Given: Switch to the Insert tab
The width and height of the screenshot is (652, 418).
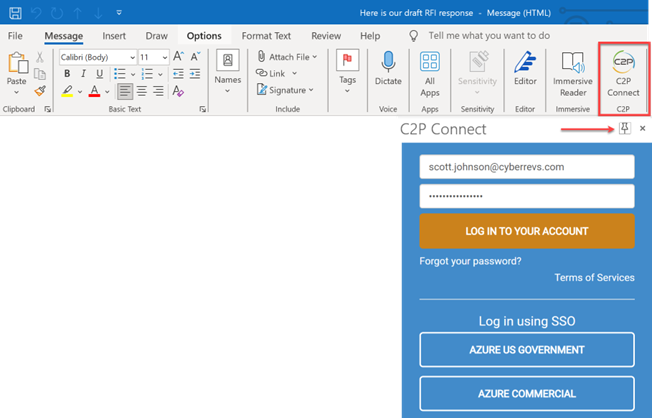Looking at the screenshot, I should [114, 36].
